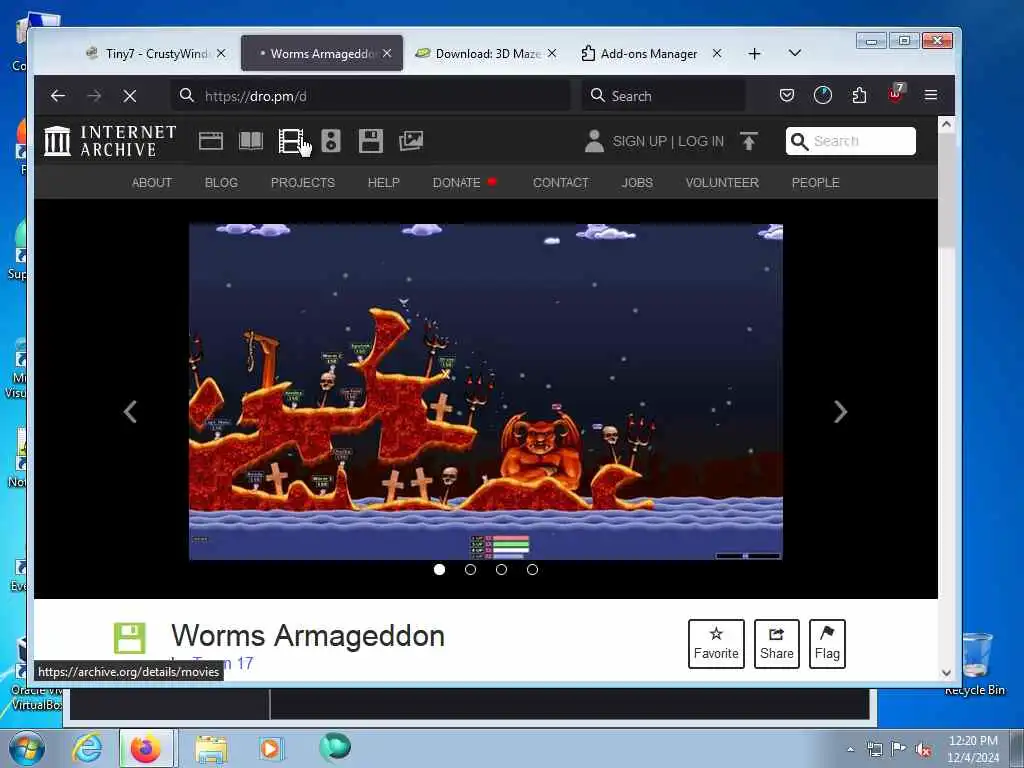Image resolution: width=1024 pixels, height=768 pixels.
Task: Click the page scrollbar up arrow
Action: coord(946,124)
